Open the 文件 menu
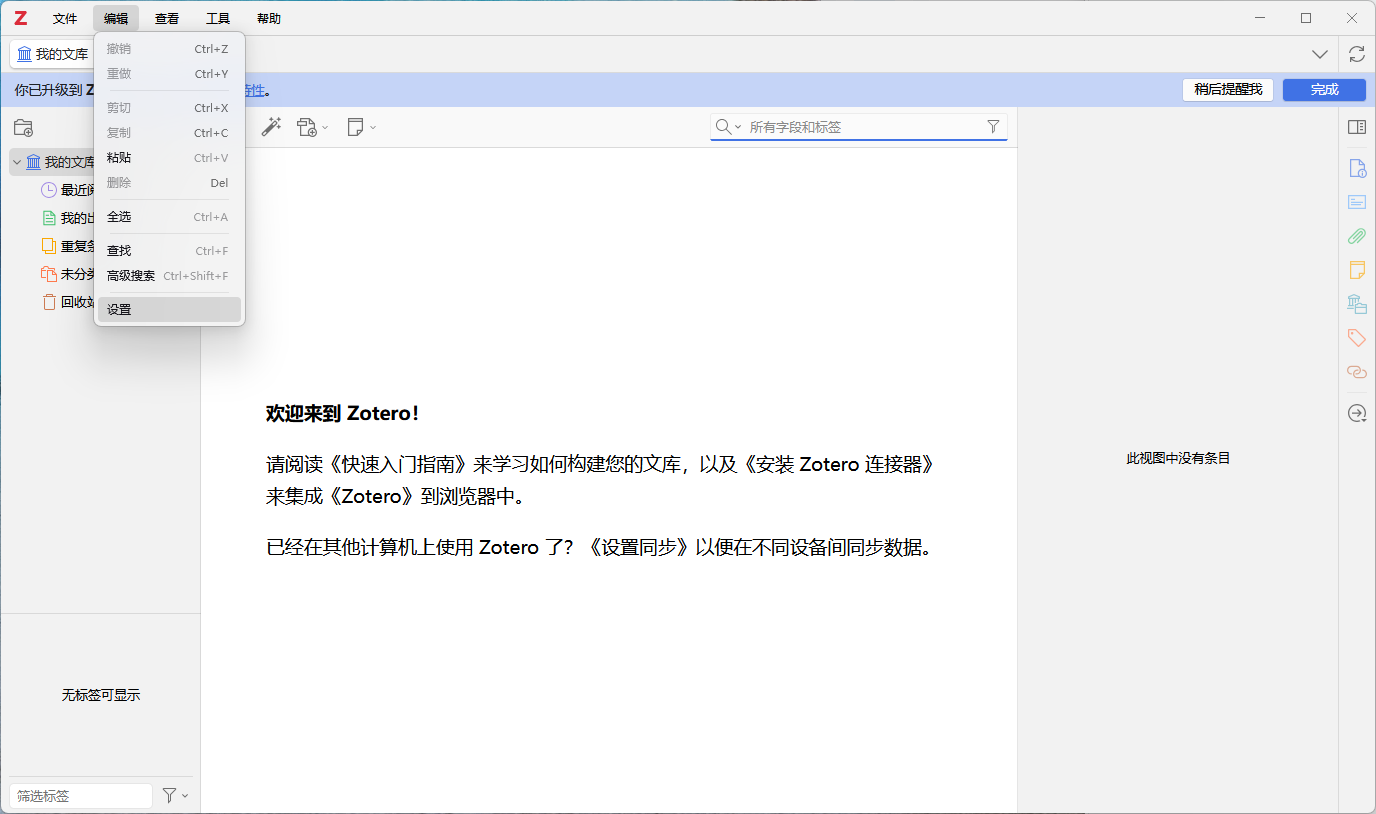The height and width of the screenshot is (814, 1376). pos(65,18)
